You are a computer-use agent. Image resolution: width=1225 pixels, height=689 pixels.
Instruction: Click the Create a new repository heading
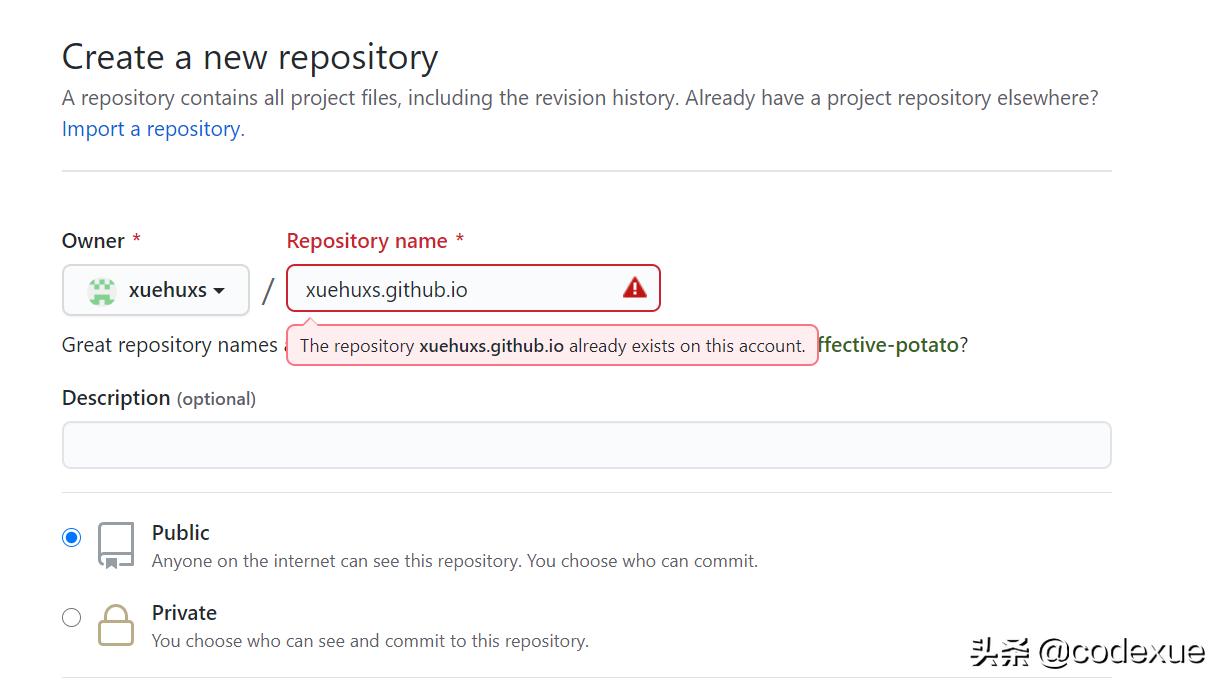250,57
